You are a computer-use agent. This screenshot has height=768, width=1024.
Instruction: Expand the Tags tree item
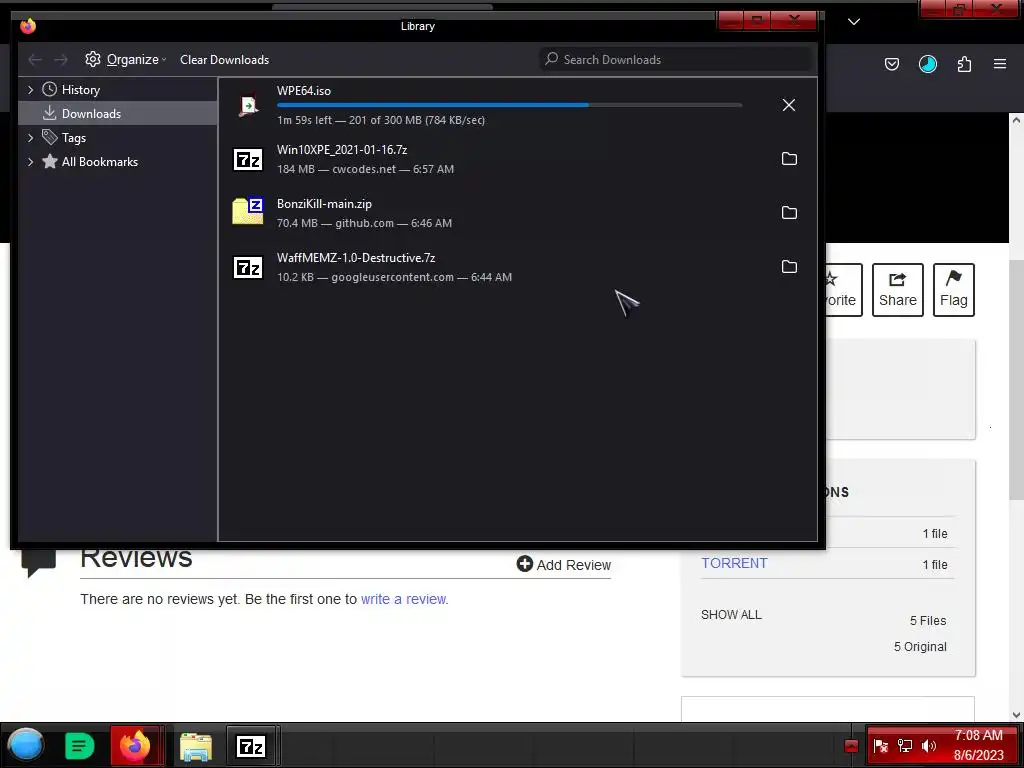(30, 138)
